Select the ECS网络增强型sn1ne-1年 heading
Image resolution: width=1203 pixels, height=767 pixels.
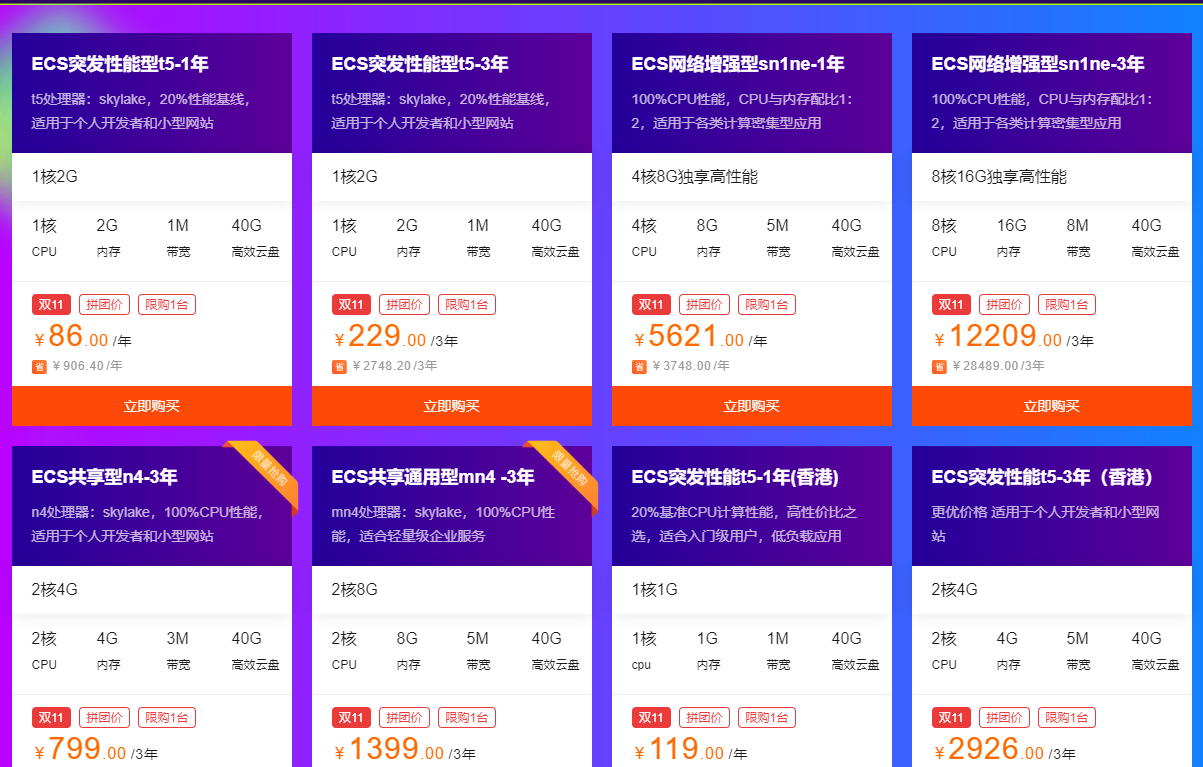pyautogui.click(x=738, y=64)
